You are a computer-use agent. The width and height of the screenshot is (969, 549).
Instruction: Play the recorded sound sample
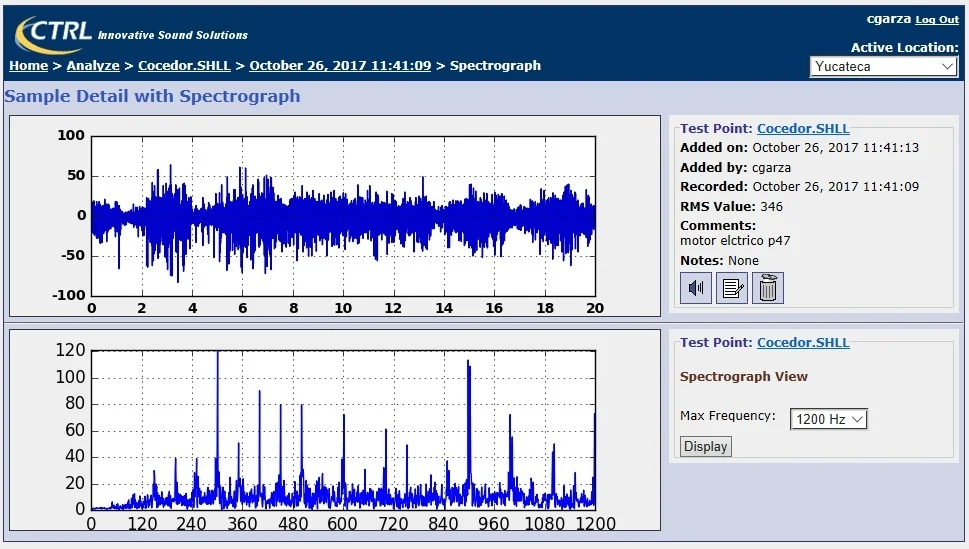coord(696,288)
